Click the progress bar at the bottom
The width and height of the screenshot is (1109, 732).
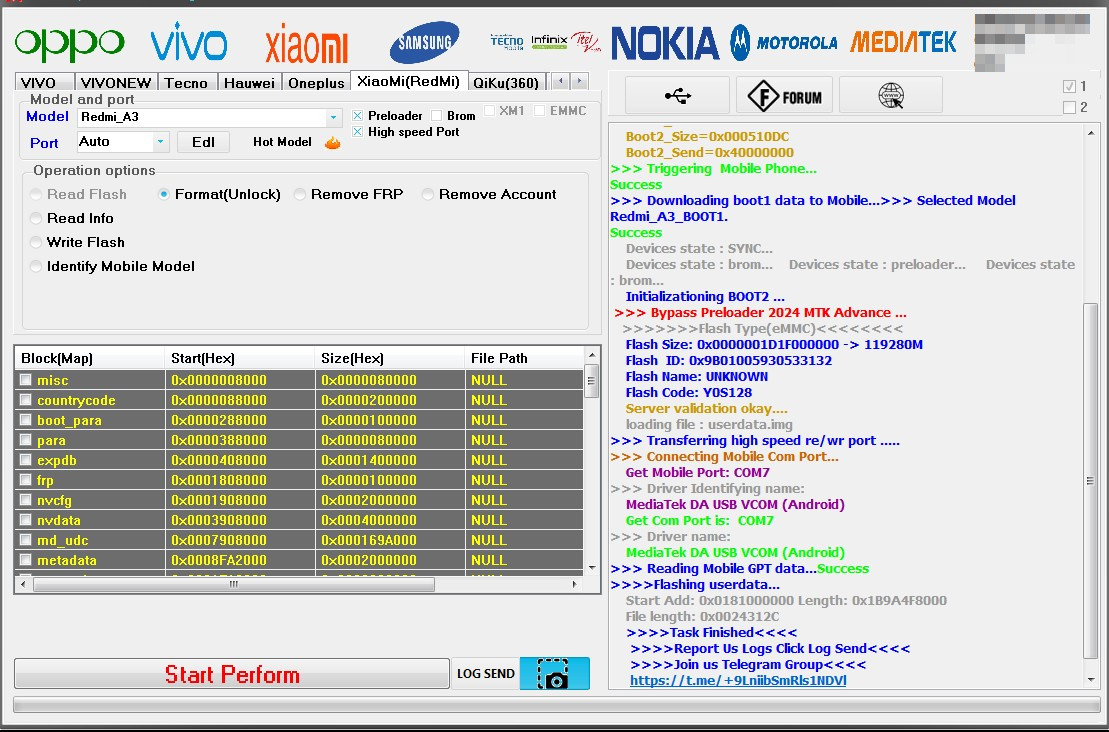[x=557, y=704]
